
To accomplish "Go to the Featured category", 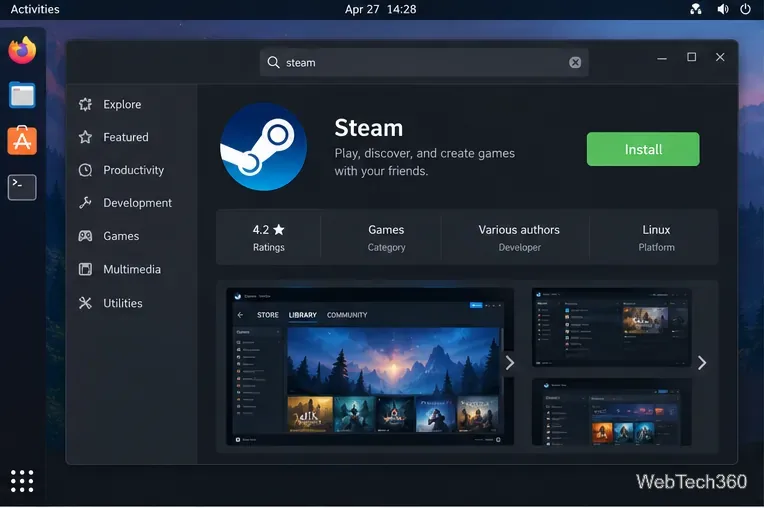I will 126,137.
